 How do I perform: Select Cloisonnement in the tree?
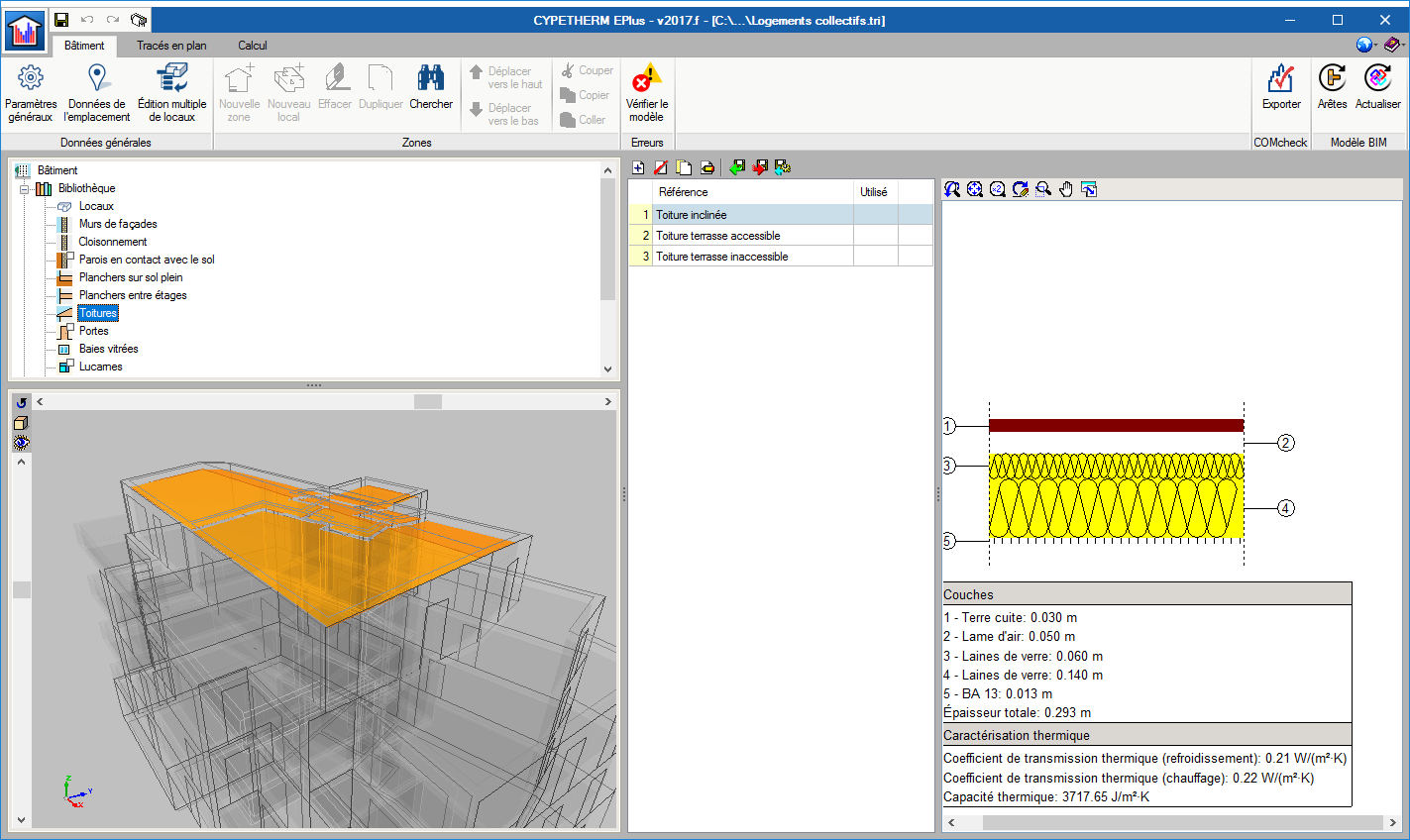coord(113,242)
